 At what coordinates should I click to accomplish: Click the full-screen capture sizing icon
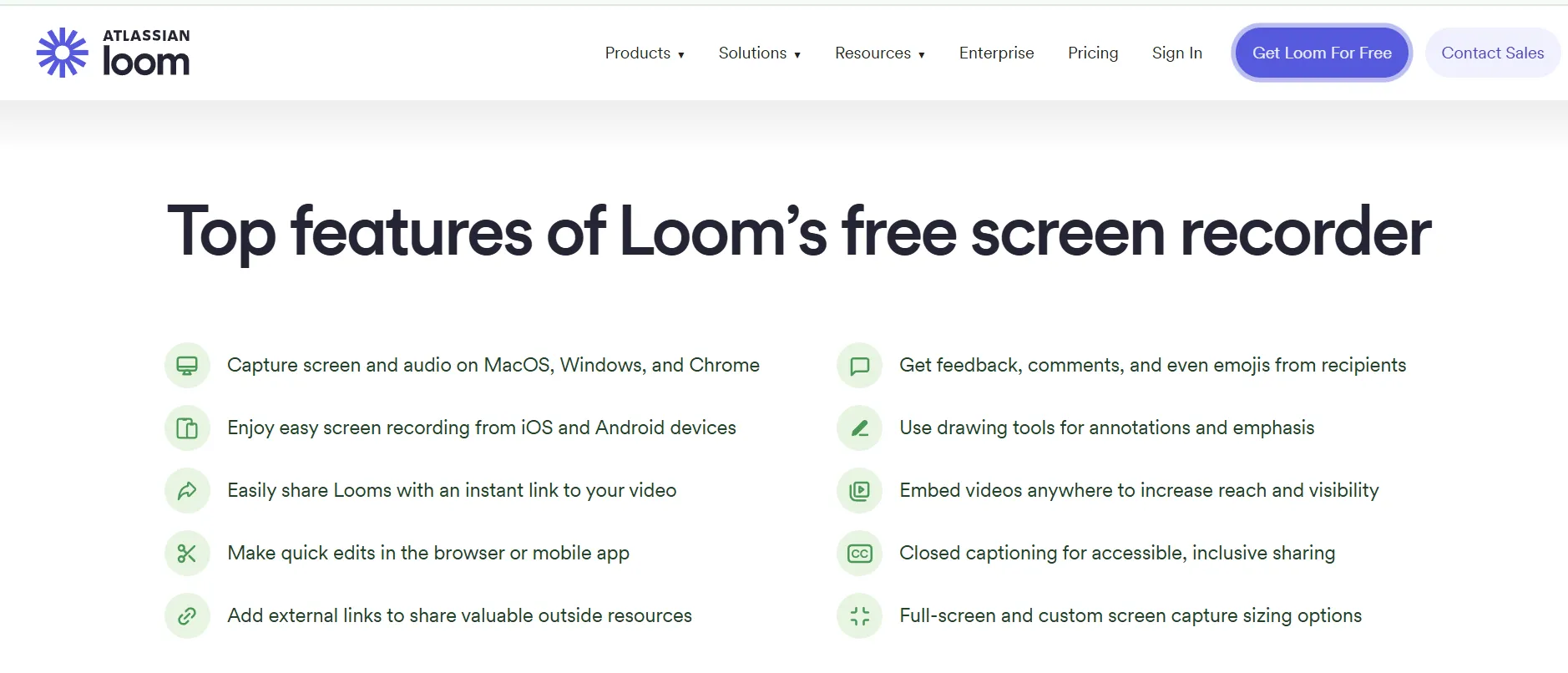click(859, 616)
